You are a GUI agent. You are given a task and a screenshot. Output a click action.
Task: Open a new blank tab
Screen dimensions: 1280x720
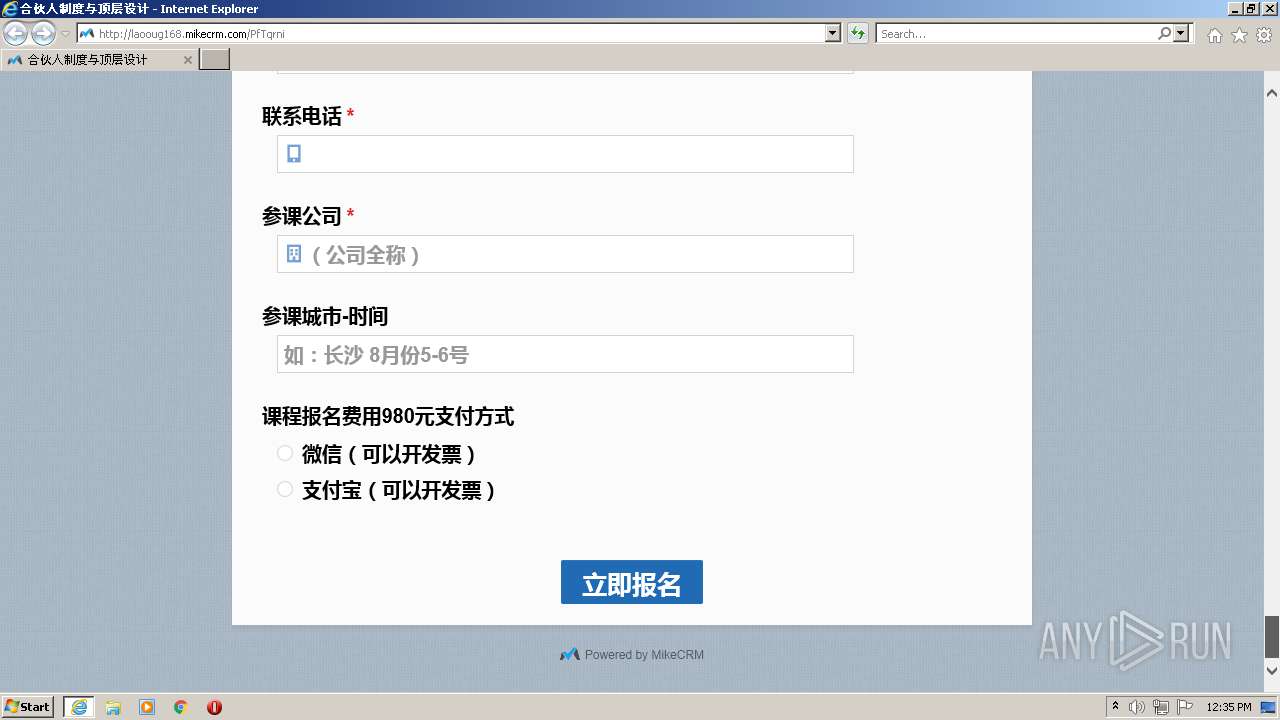(215, 60)
